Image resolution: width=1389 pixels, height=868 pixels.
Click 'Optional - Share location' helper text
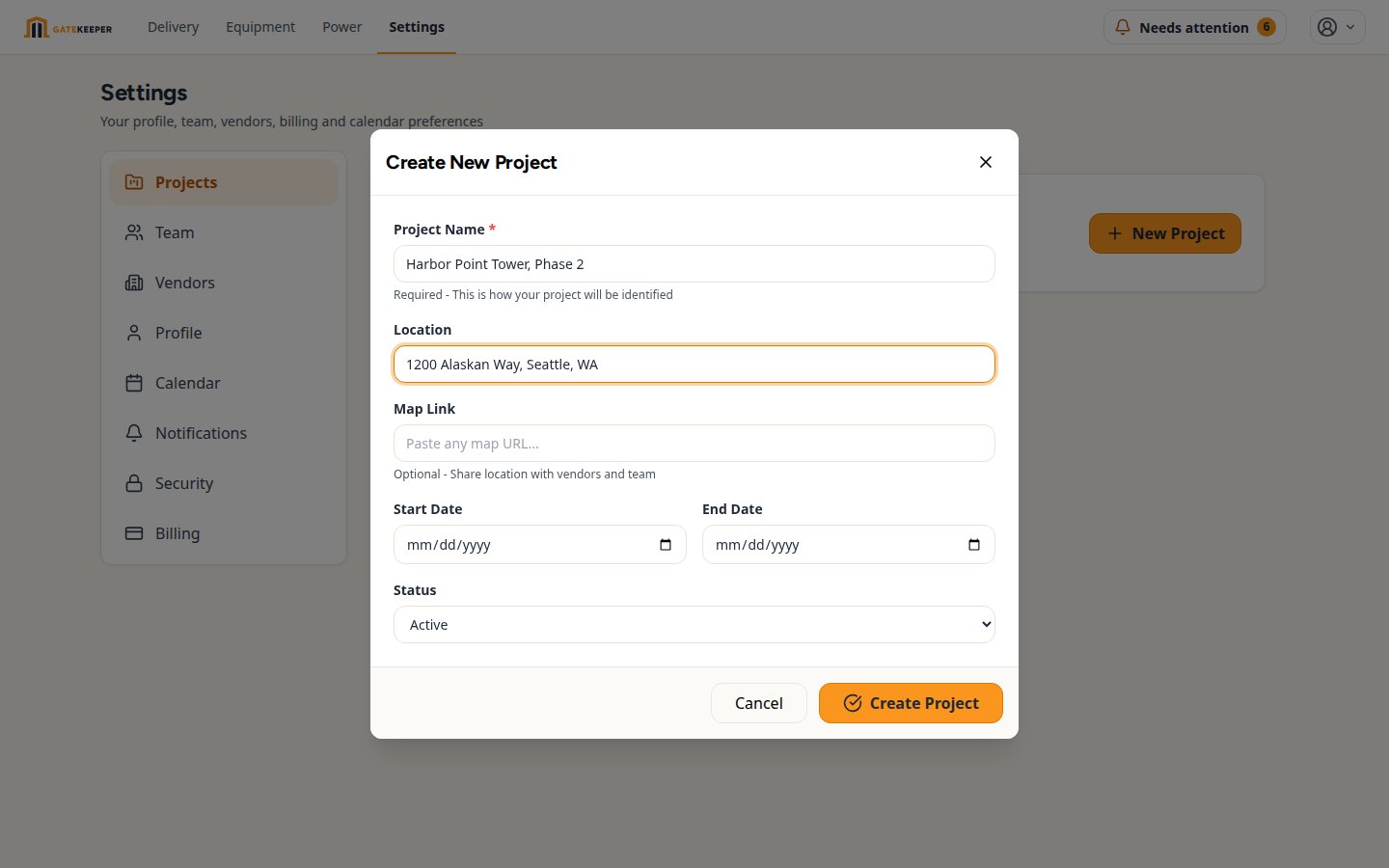[525, 474]
